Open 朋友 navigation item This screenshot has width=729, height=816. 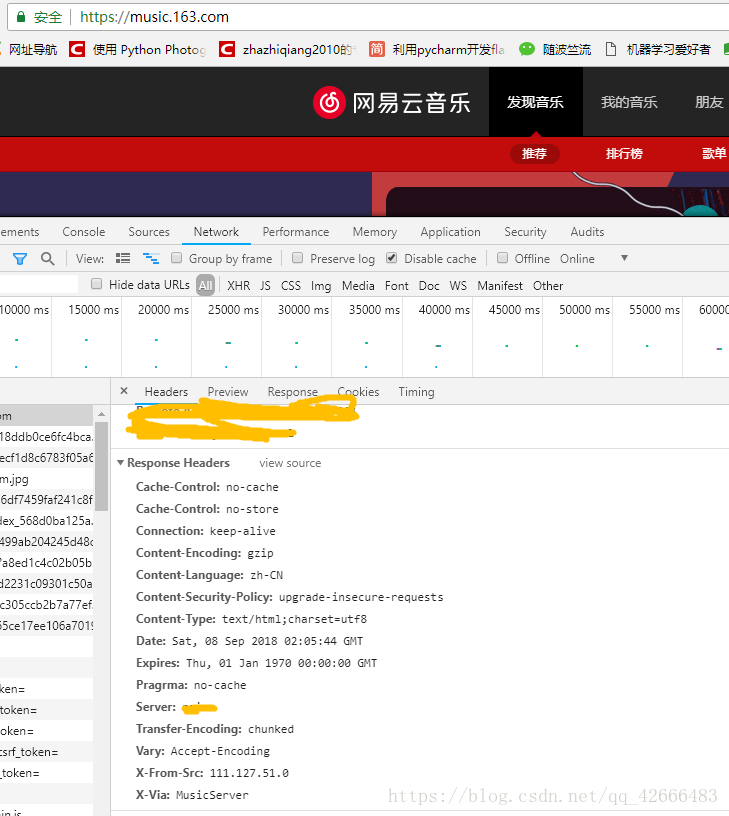[x=709, y=102]
